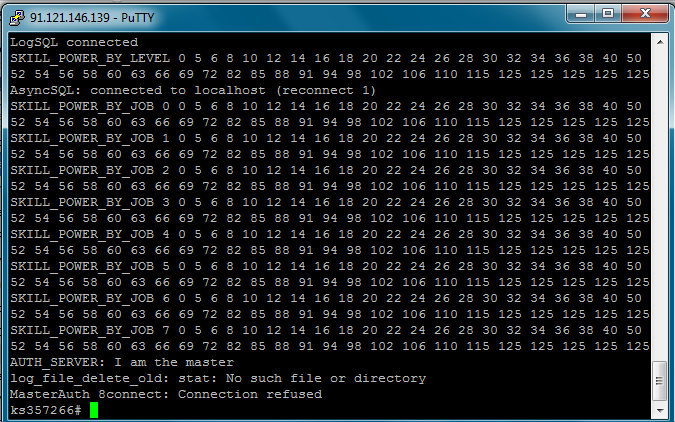Open the PuTTY system menu icon
675x422 pixels.
point(16,17)
